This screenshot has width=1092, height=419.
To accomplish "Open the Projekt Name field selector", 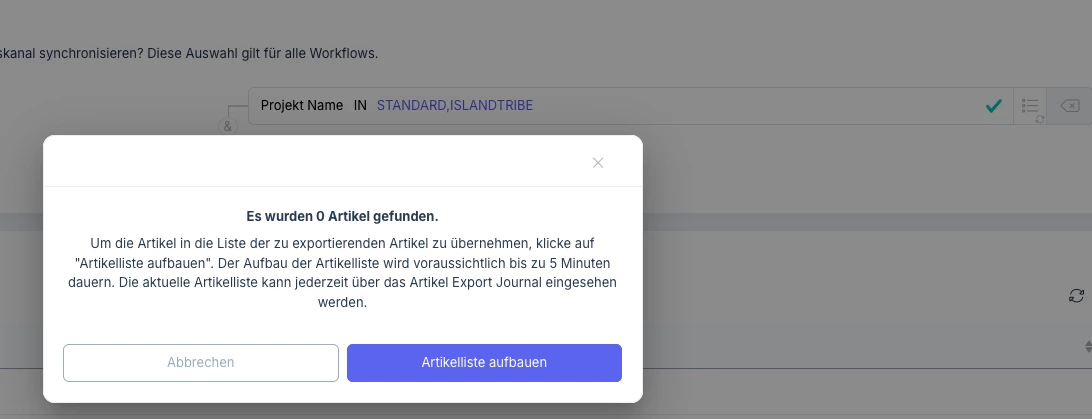I will 302,106.
